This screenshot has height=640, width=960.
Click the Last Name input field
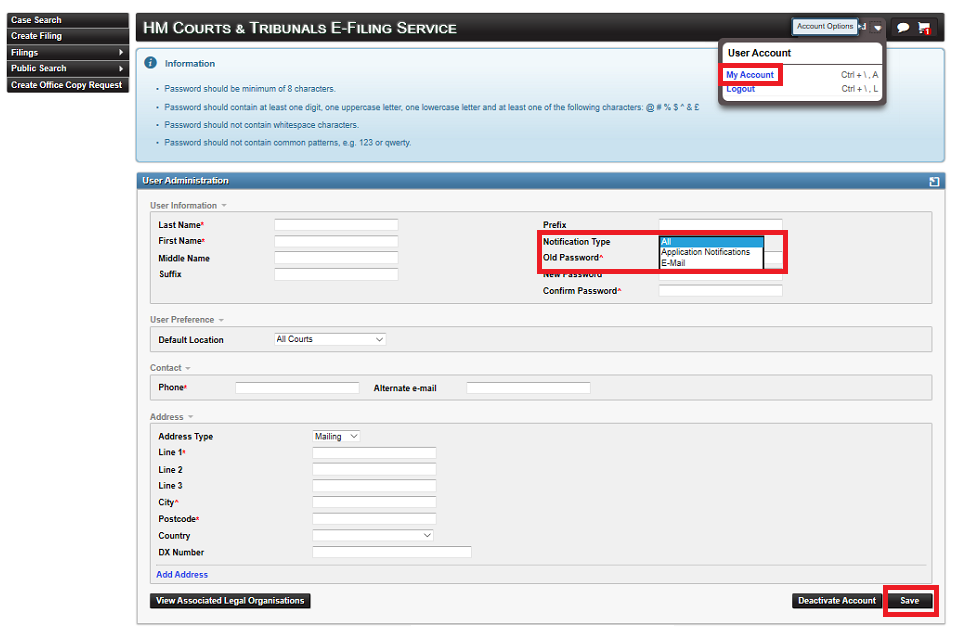[x=336, y=225]
